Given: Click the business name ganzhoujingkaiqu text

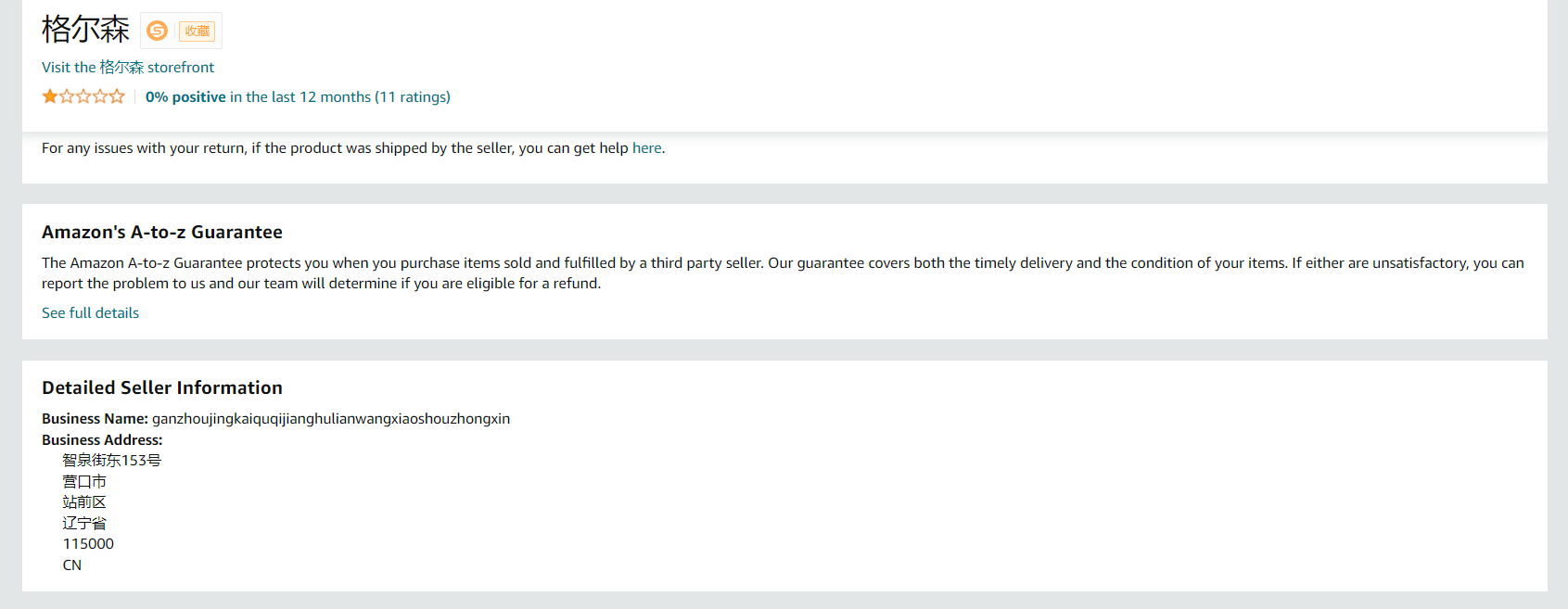Looking at the screenshot, I should point(330,419).
